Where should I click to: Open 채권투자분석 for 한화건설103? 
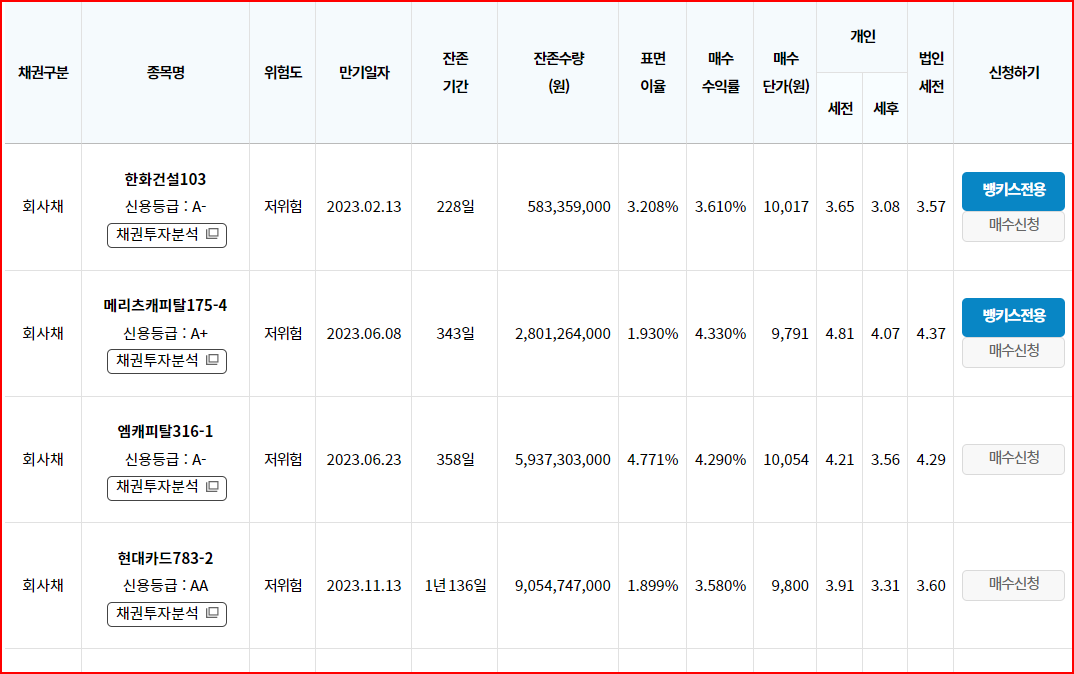[x=166, y=235]
